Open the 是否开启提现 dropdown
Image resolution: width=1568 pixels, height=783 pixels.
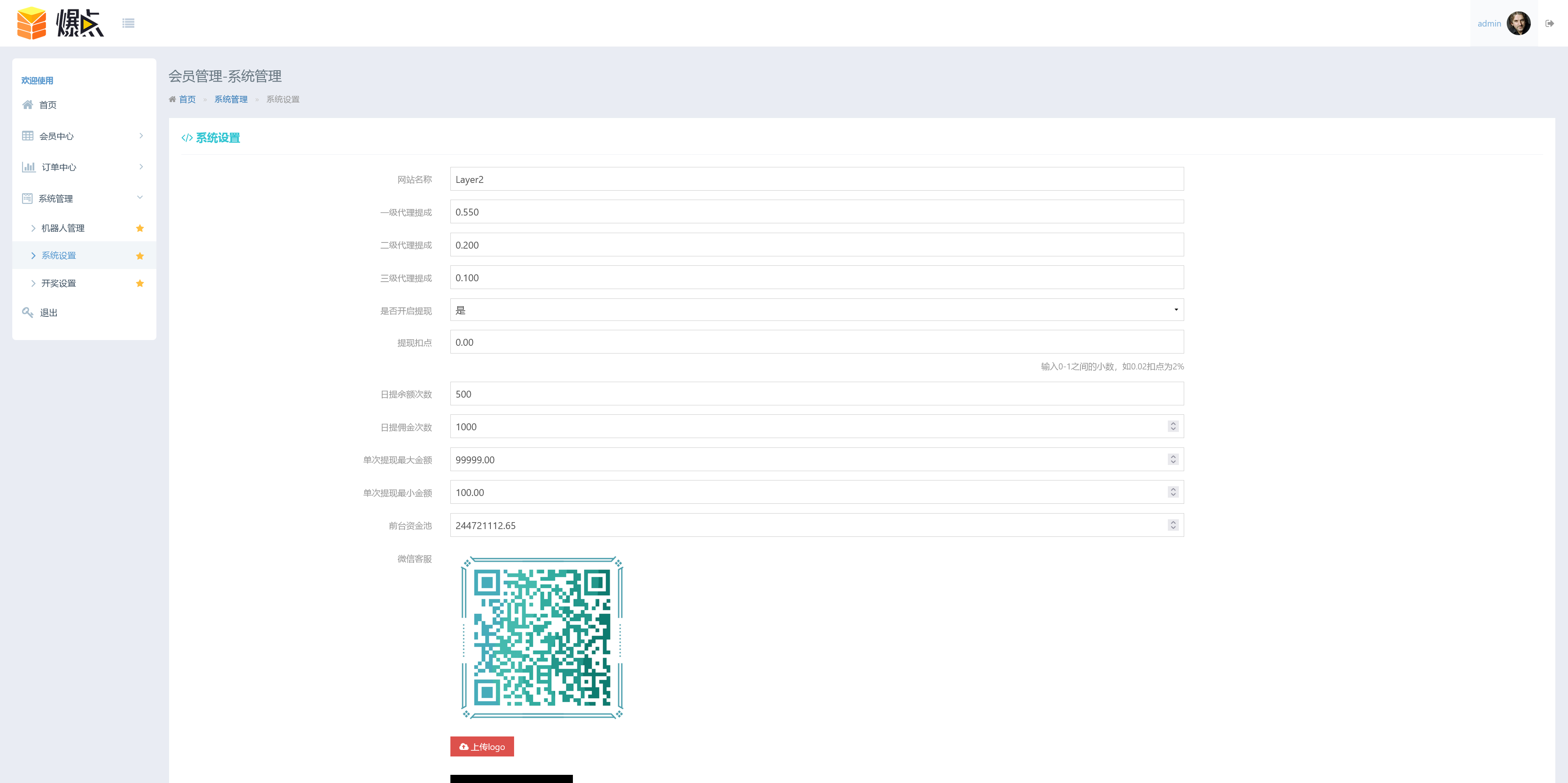(816, 310)
